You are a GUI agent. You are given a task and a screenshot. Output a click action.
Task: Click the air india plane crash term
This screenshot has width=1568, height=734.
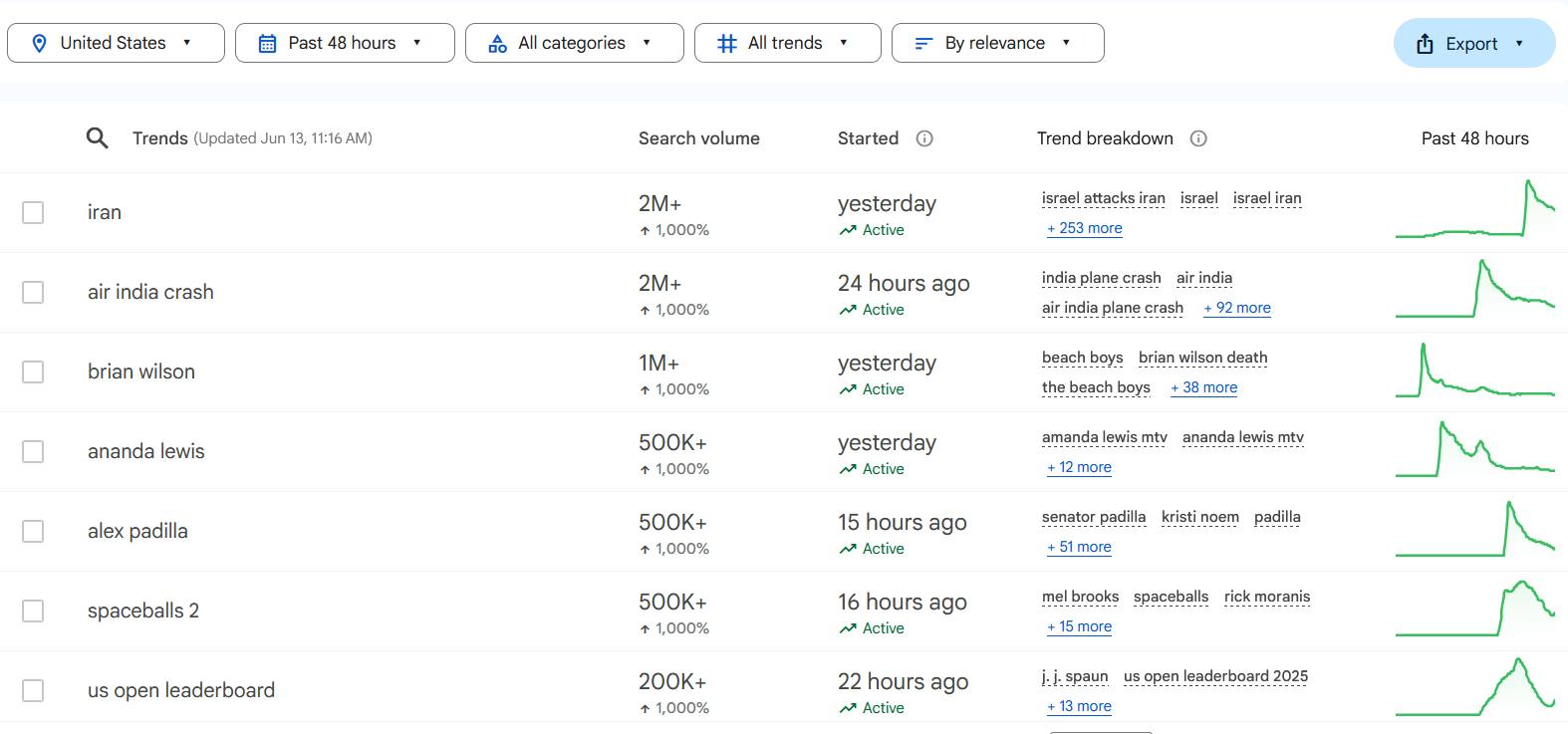tap(1113, 308)
